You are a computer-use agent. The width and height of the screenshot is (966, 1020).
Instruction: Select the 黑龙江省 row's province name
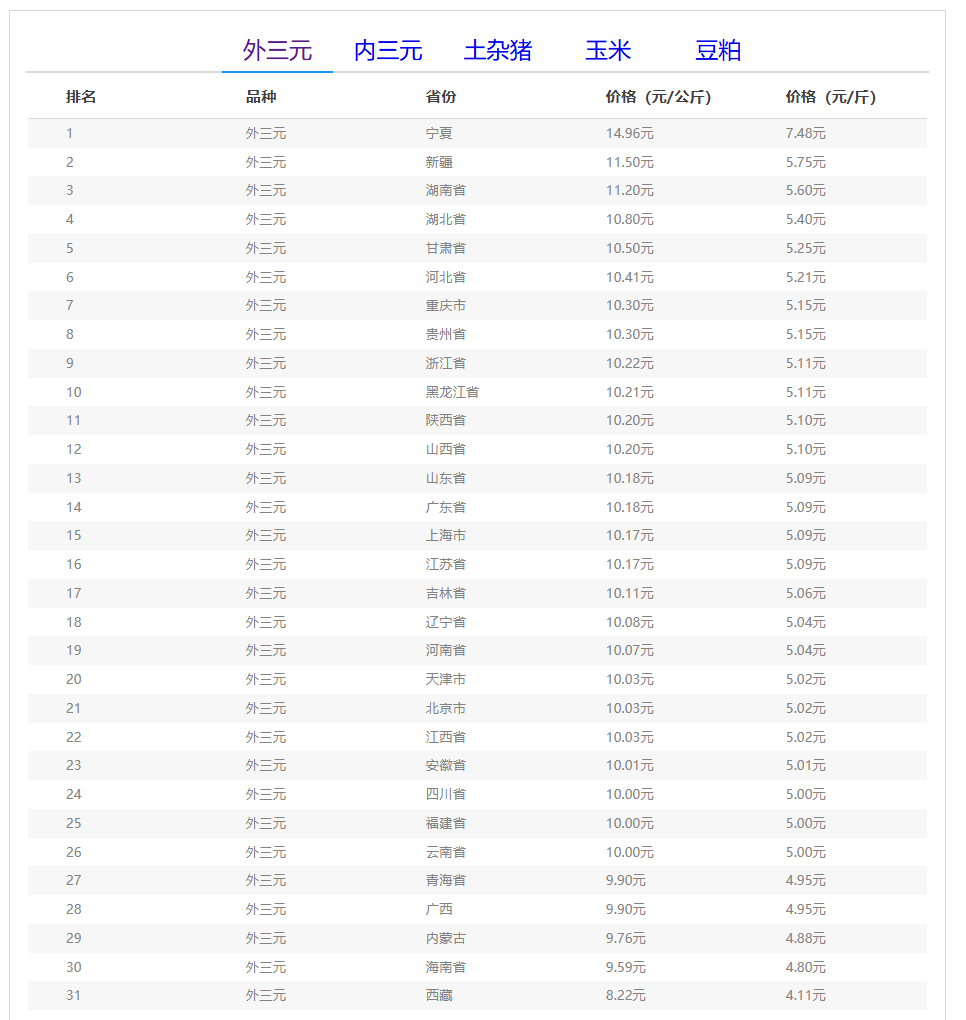[x=452, y=392]
